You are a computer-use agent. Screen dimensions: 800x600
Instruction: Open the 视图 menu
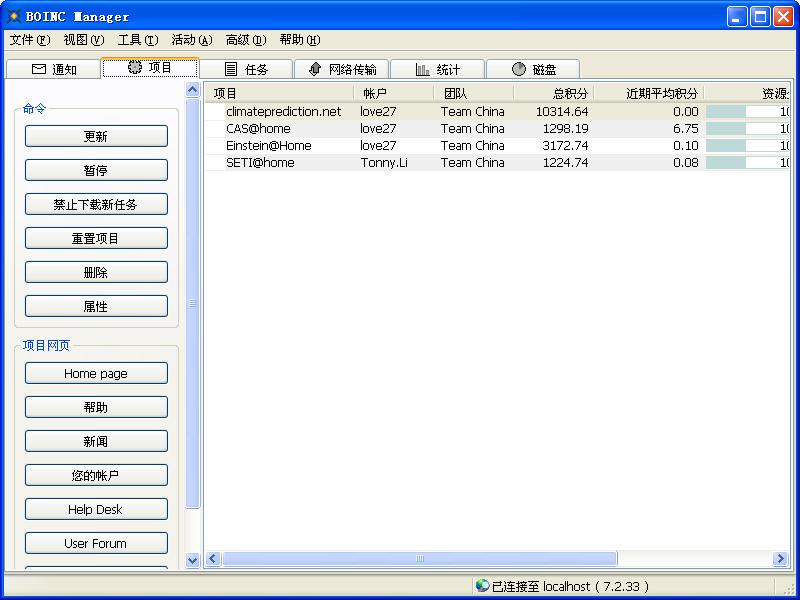tap(84, 40)
